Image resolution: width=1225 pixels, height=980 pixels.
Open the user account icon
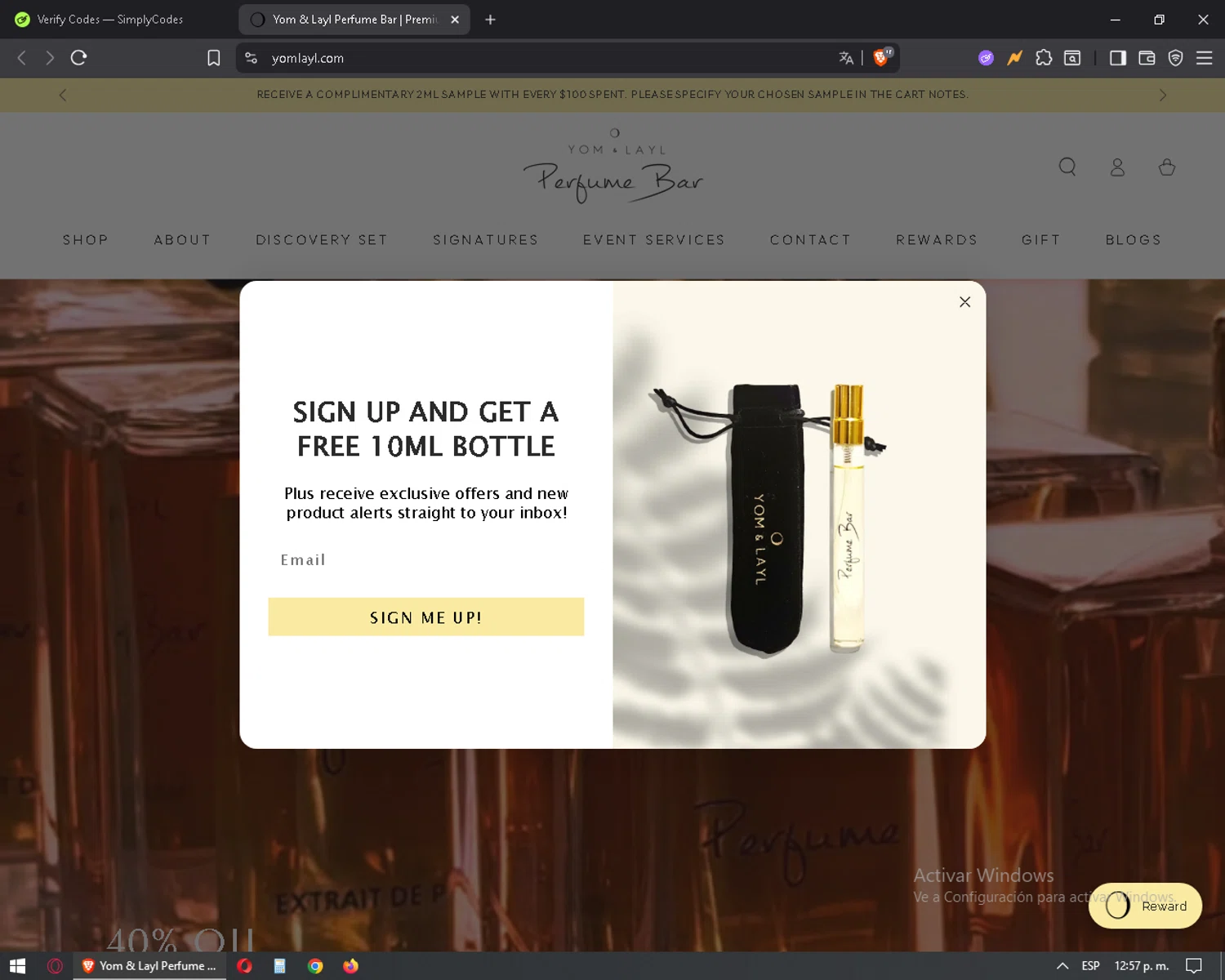pyautogui.click(x=1117, y=167)
